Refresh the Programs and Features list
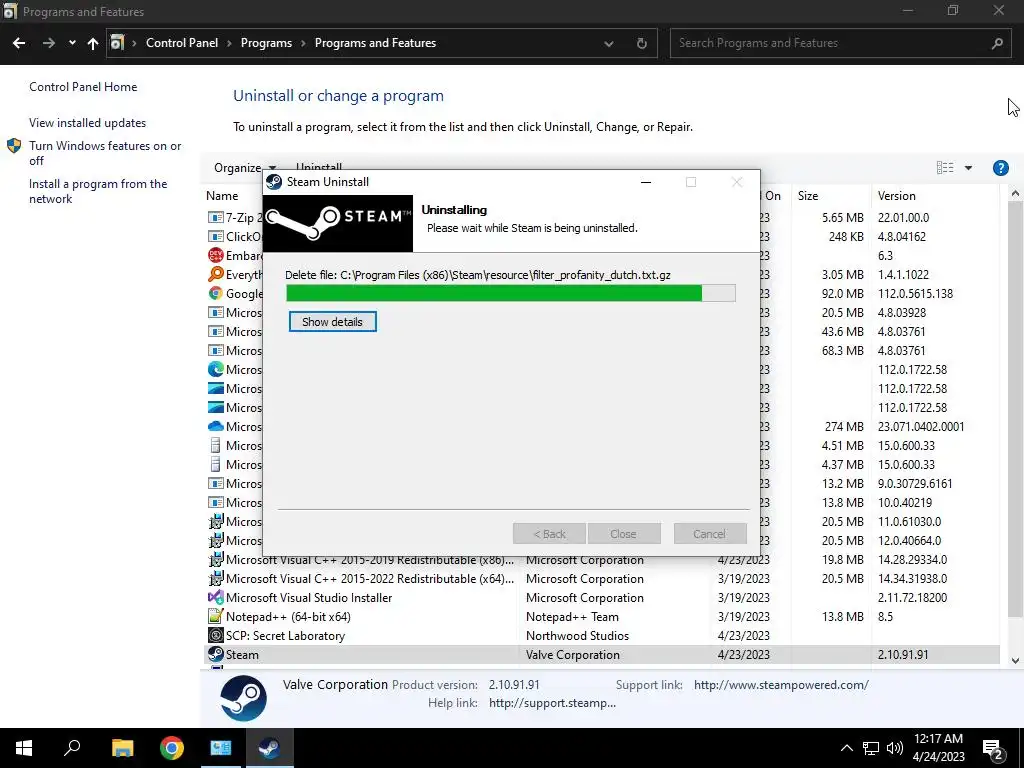 pyautogui.click(x=641, y=44)
